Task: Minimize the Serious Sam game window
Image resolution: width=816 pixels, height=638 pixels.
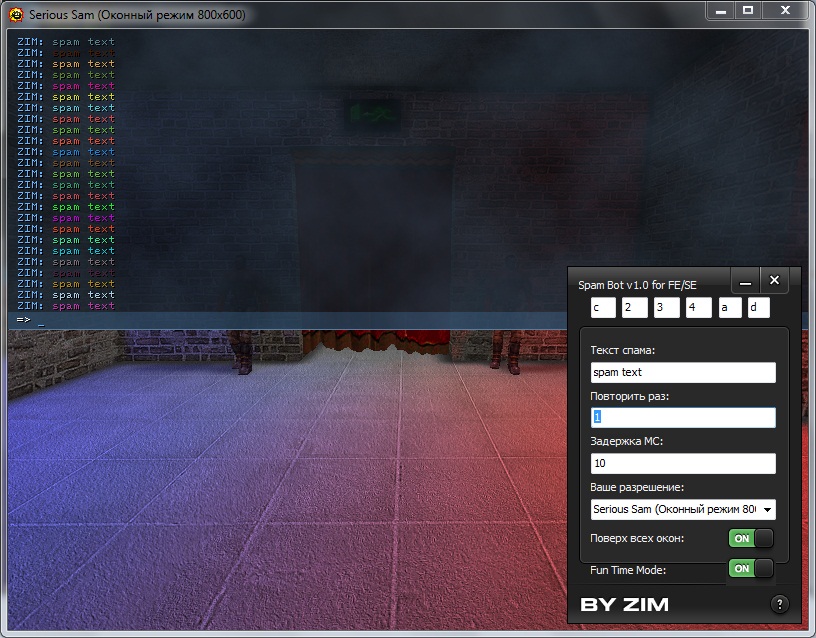Action: [x=721, y=11]
